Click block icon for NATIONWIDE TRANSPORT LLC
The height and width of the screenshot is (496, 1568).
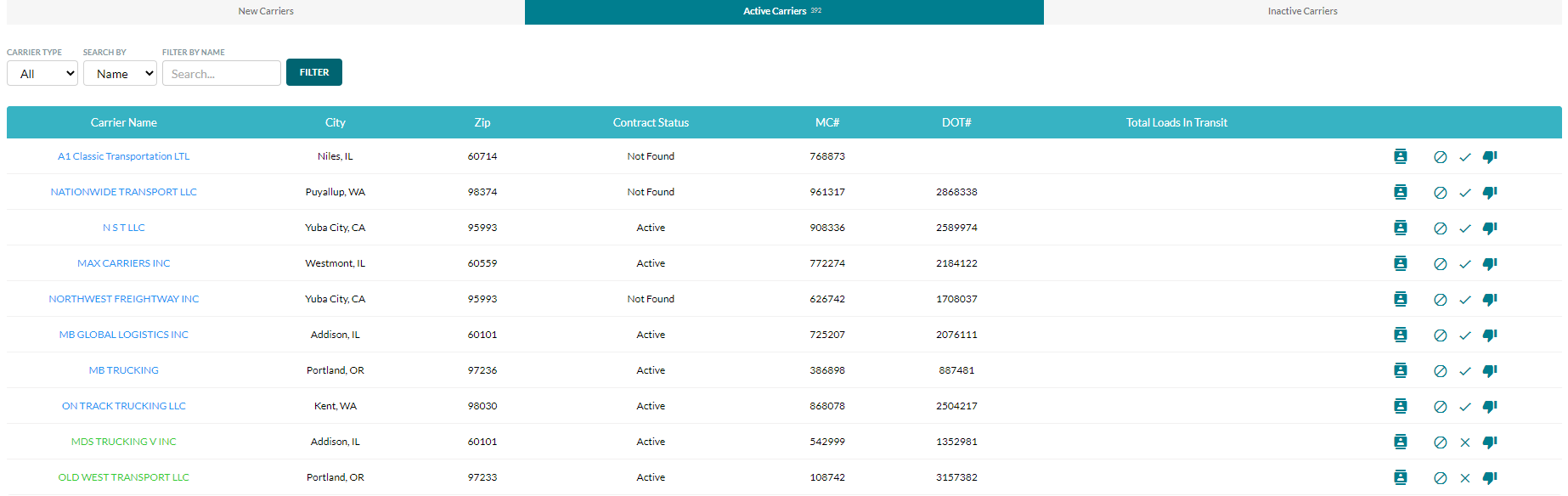(1441, 193)
